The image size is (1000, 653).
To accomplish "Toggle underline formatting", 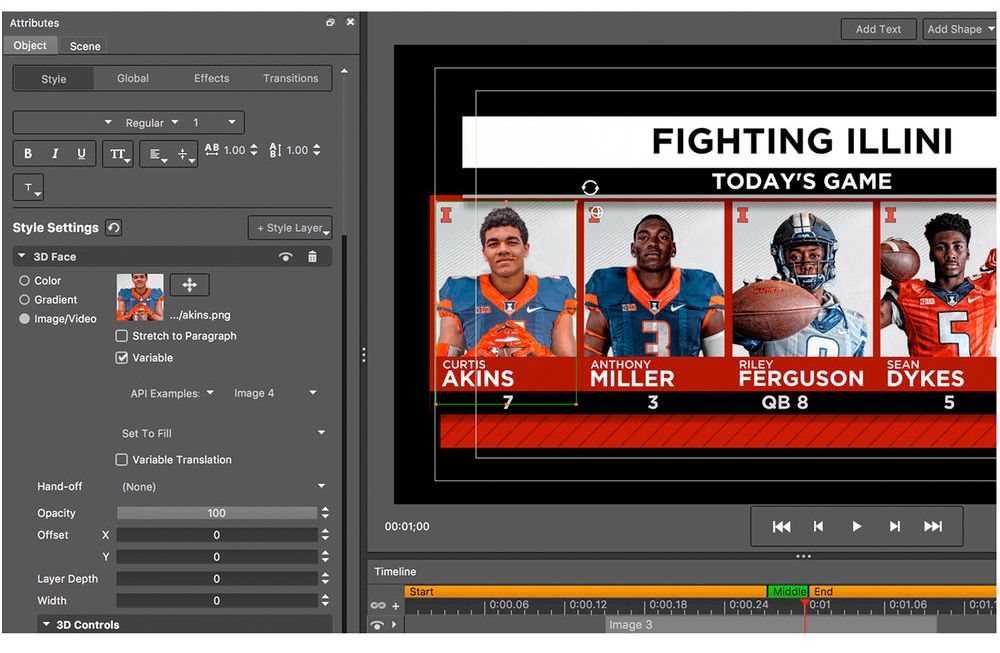I will [80, 153].
